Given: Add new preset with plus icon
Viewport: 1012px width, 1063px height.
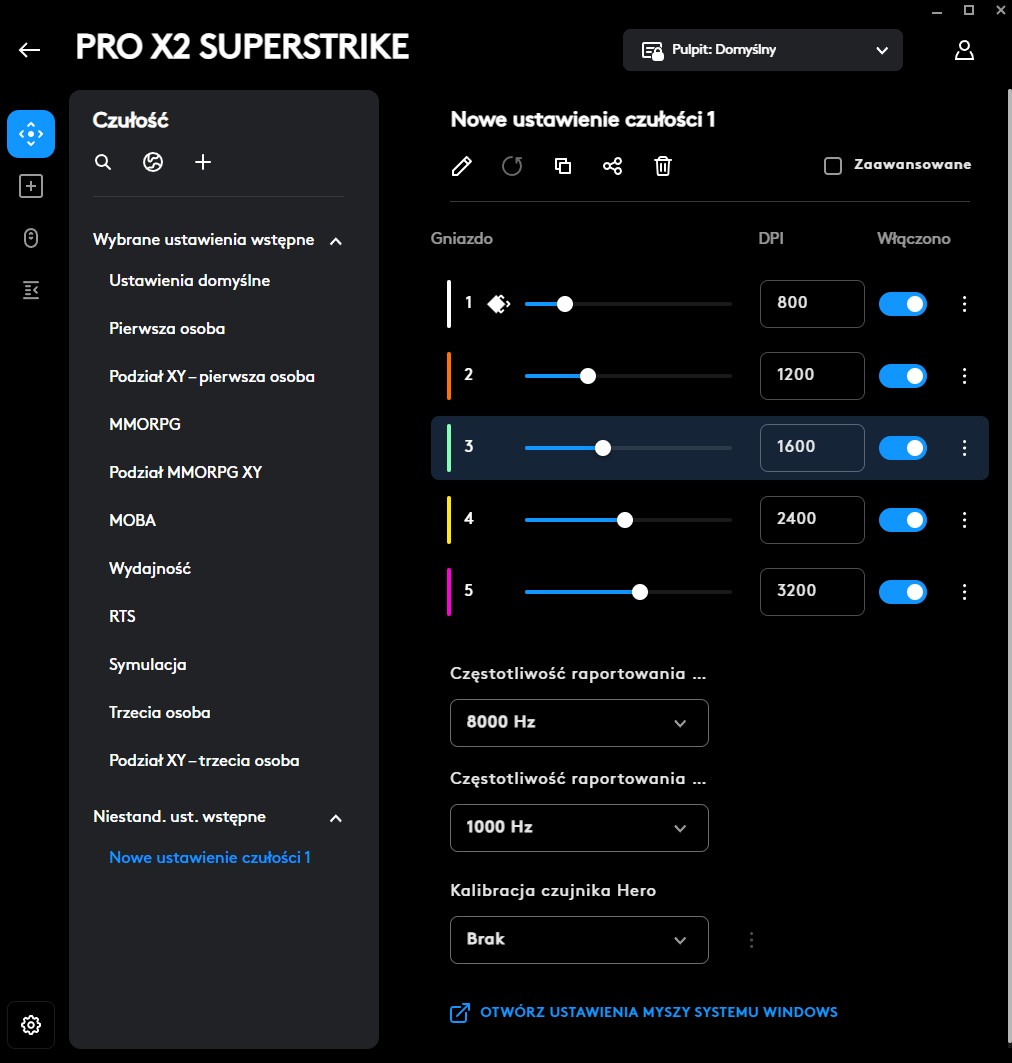Looking at the screenshot, I should (203, 162).
